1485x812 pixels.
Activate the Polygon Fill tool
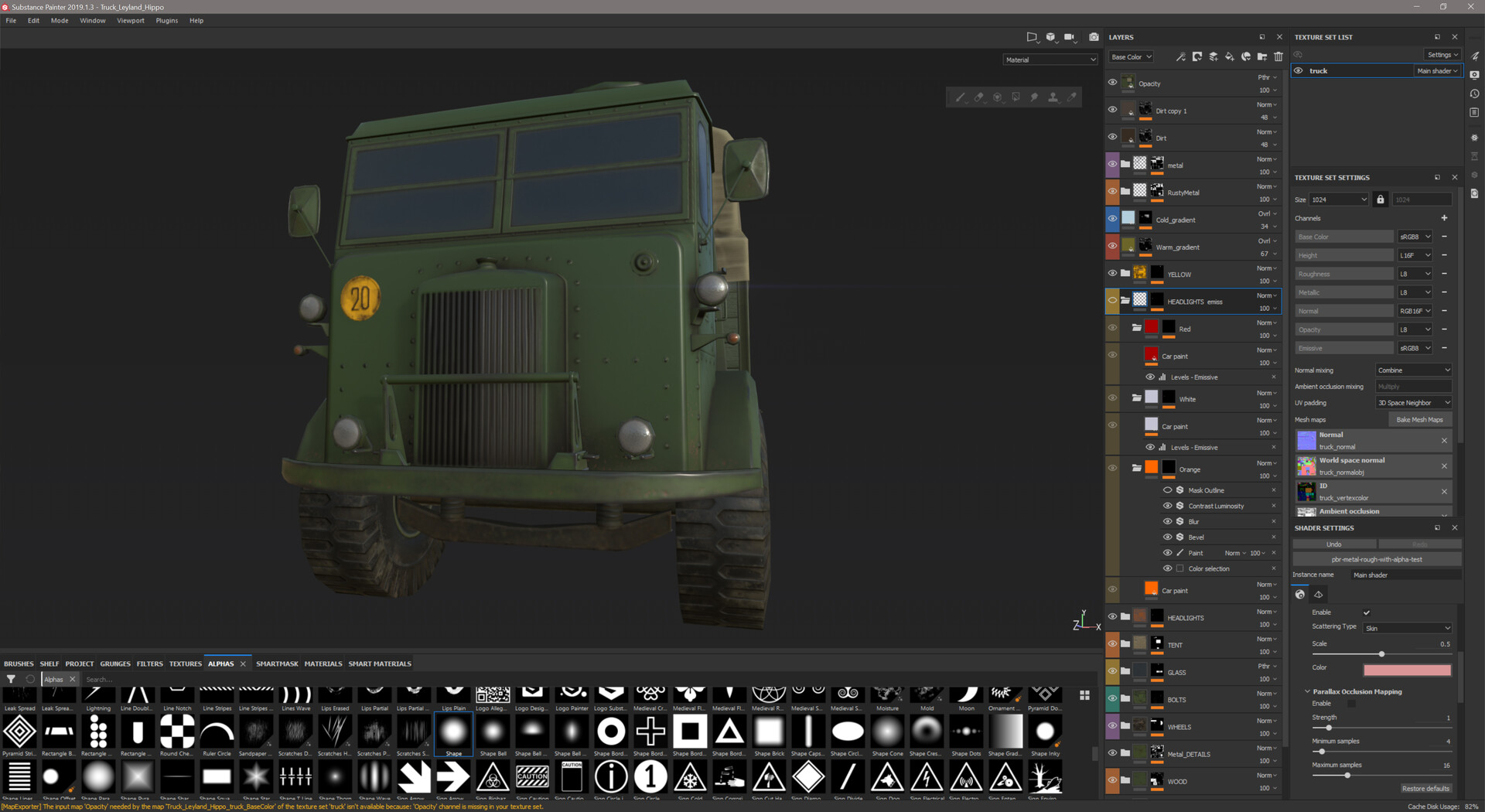click(x=1016, y=97)
